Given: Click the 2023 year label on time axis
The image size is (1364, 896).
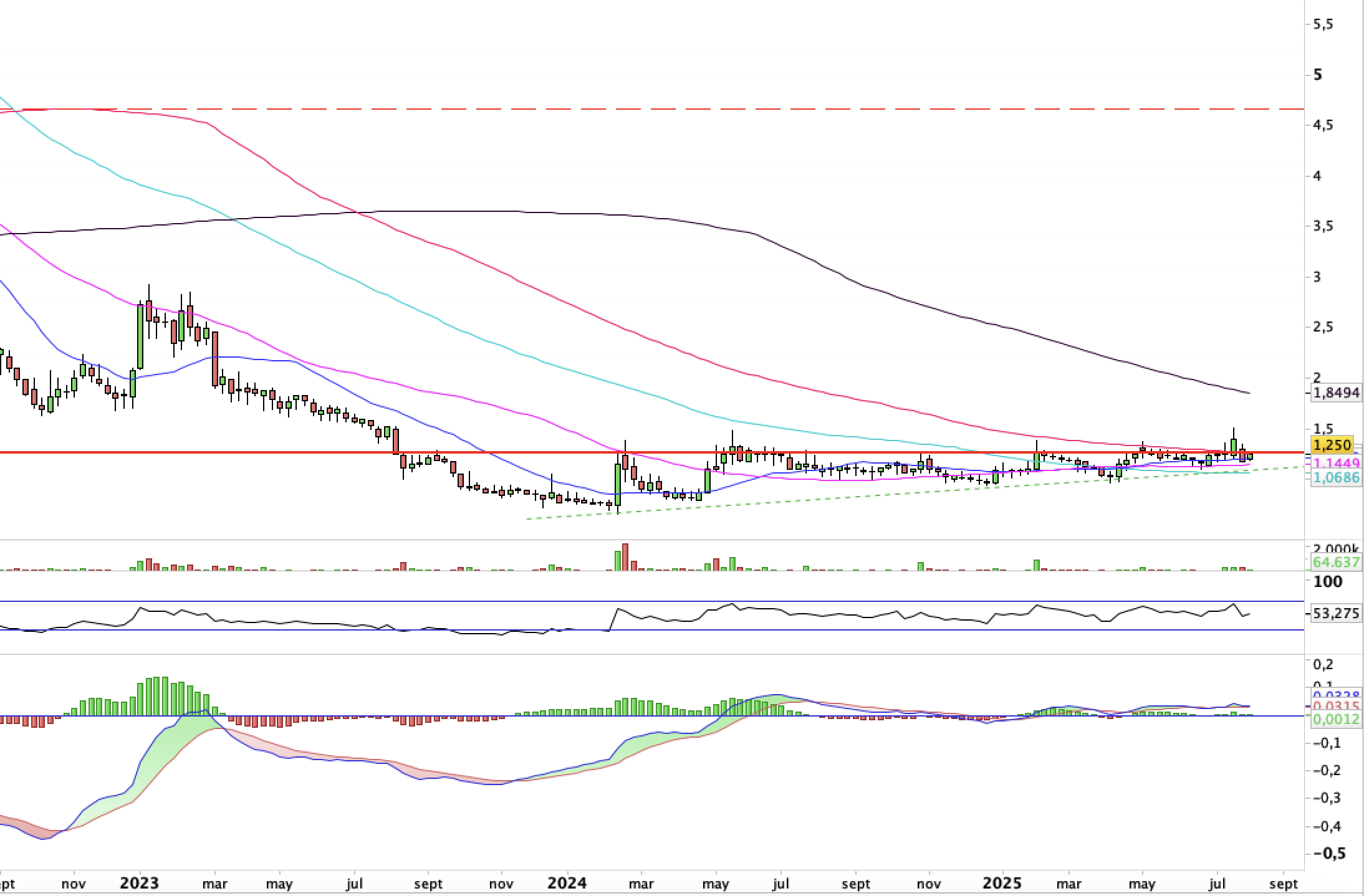Looking at the screenshot, I should click(140, 884).
